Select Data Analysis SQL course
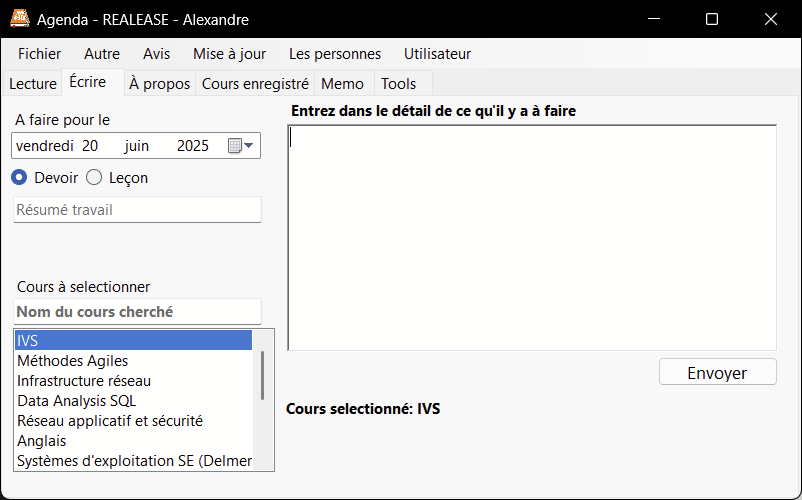Screen dimensions: 802x500 (x=76, y=401)
